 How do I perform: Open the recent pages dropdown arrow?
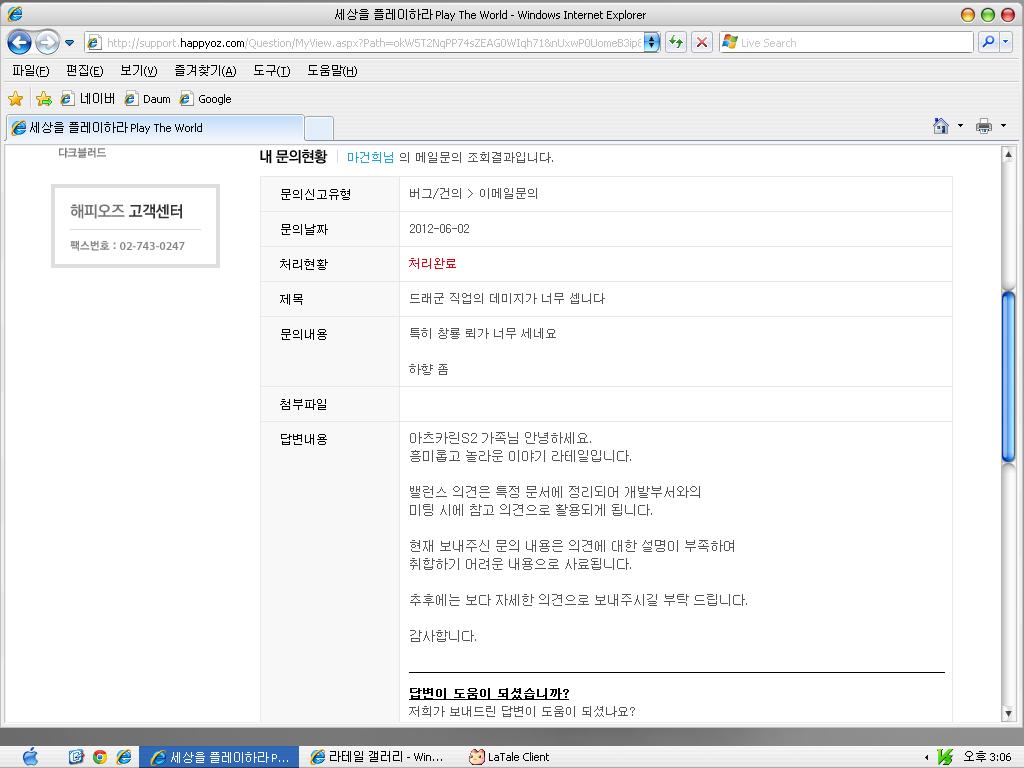point(69,43)
